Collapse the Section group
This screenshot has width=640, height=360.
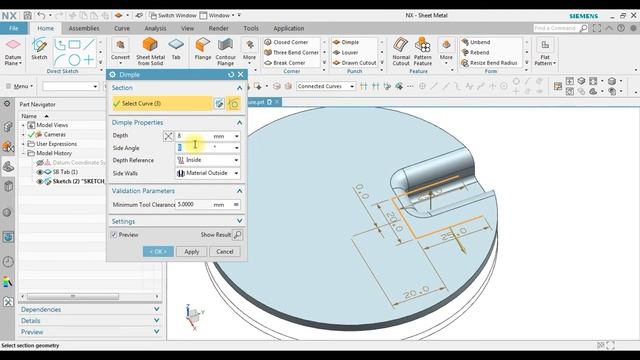[x=239, y=88]
